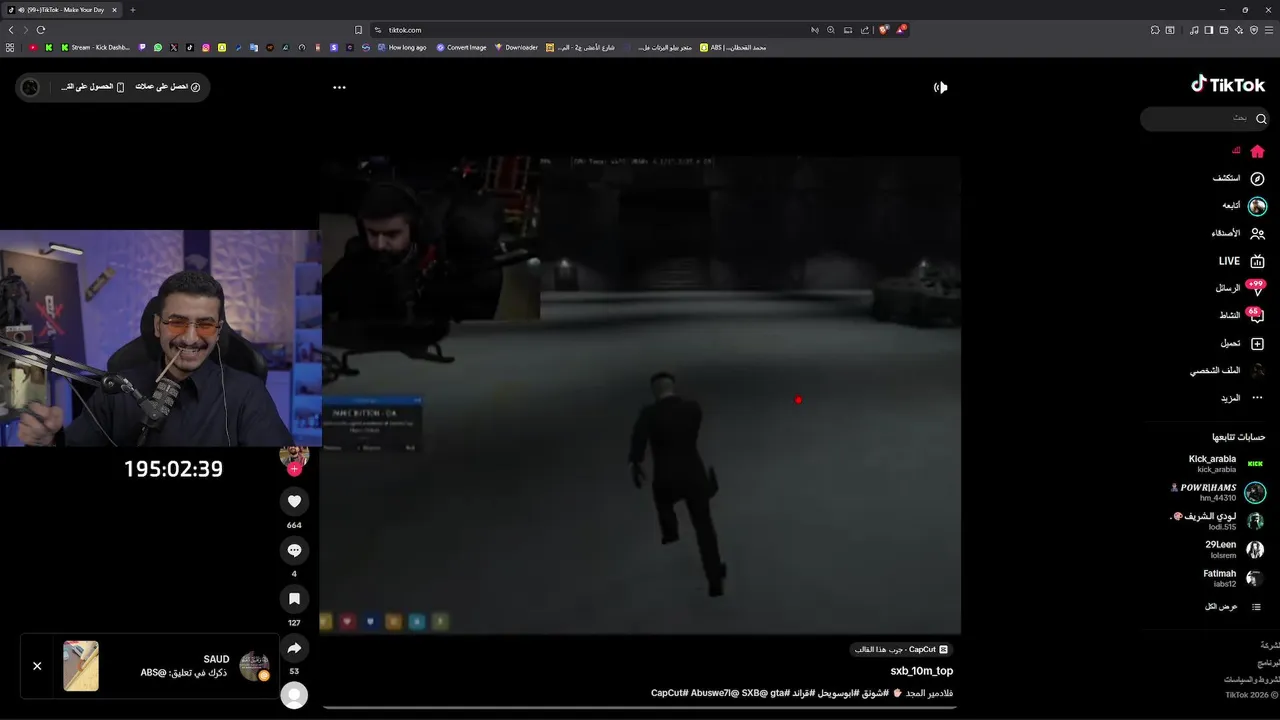
Task: Save video with the bookmark icon
Action: pyautogui.click(x=294, y=599)
